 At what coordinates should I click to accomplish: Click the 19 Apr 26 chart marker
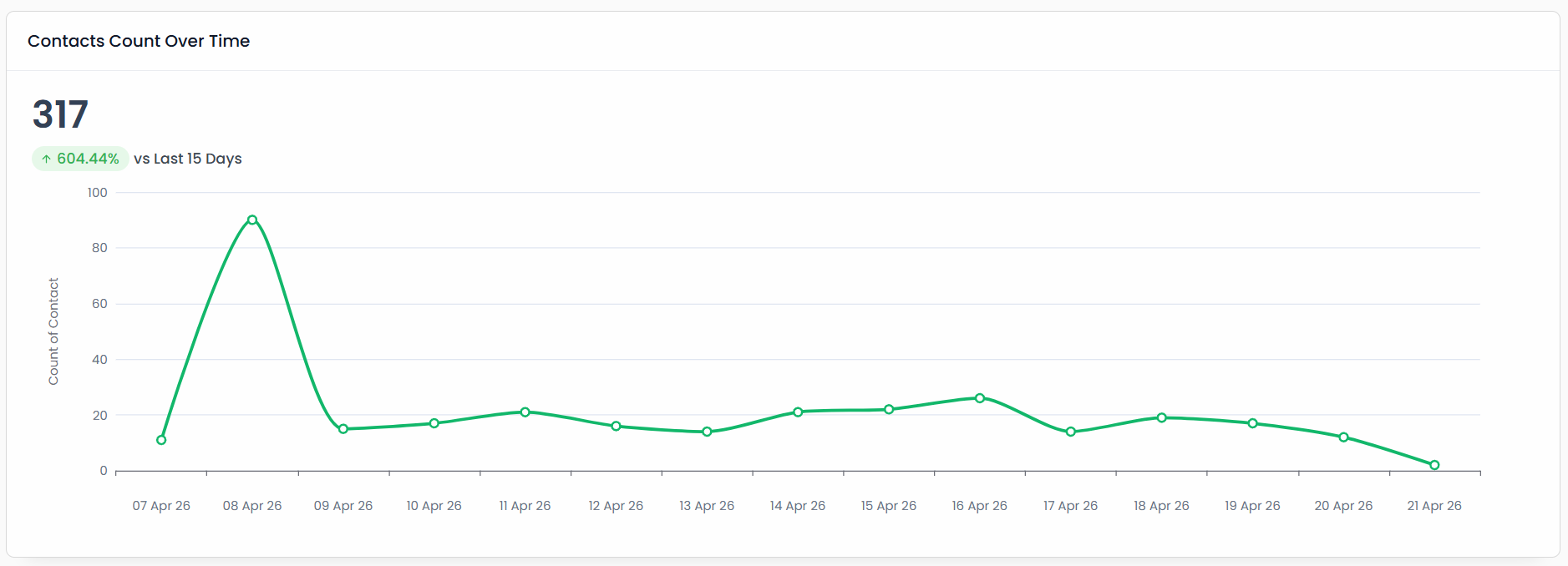(1253, 423)
